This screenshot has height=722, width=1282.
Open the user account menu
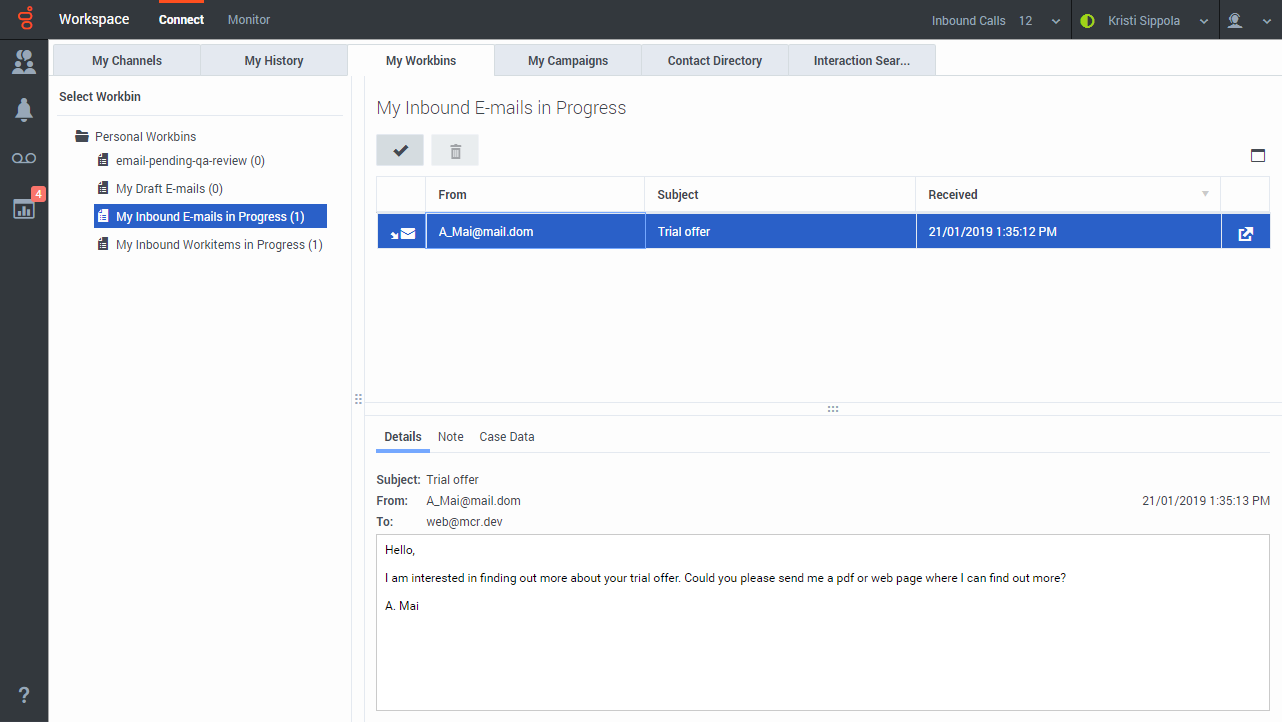[1248, 21]
